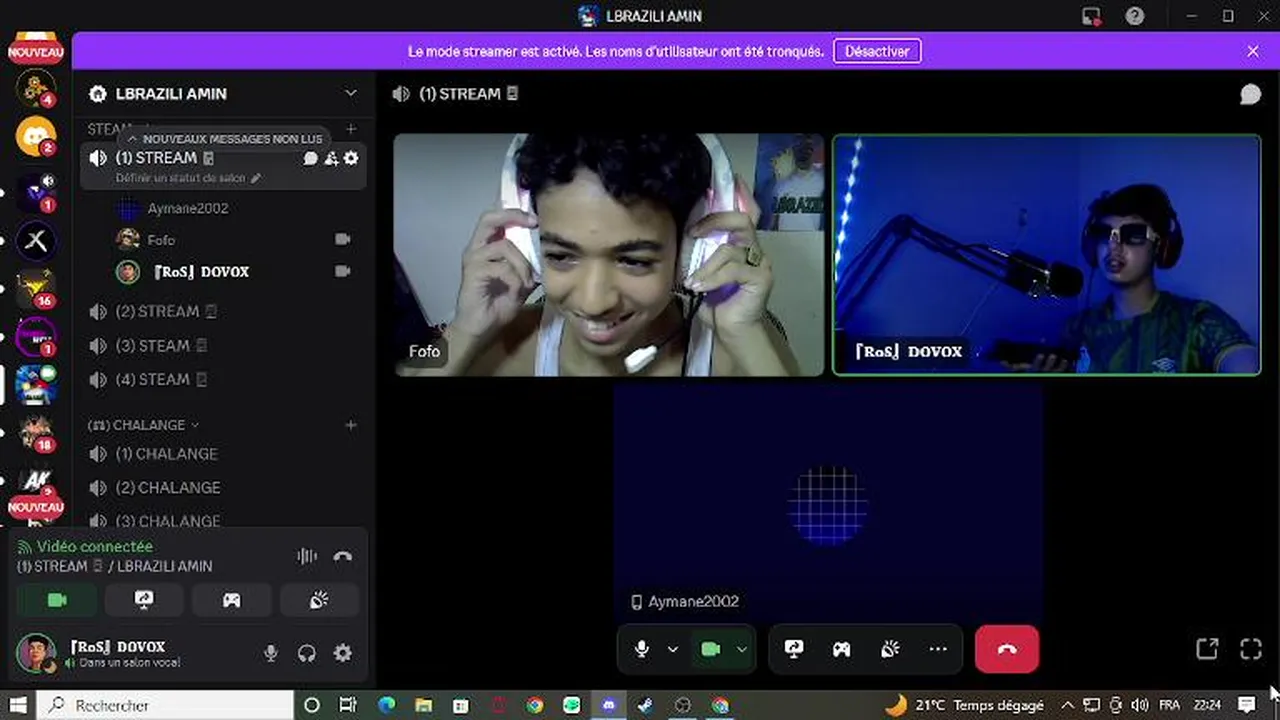Screen dimensions: 1280x720
Task: Open the Windows notification center
Action: click(x=1246, y=705)
